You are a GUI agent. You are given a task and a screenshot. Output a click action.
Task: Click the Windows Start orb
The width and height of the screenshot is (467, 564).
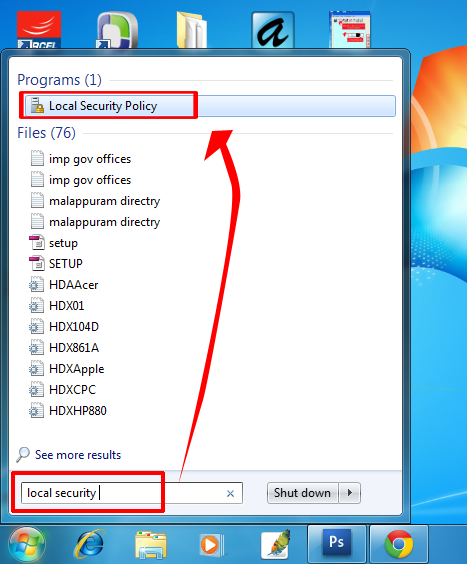pos(27,545)
